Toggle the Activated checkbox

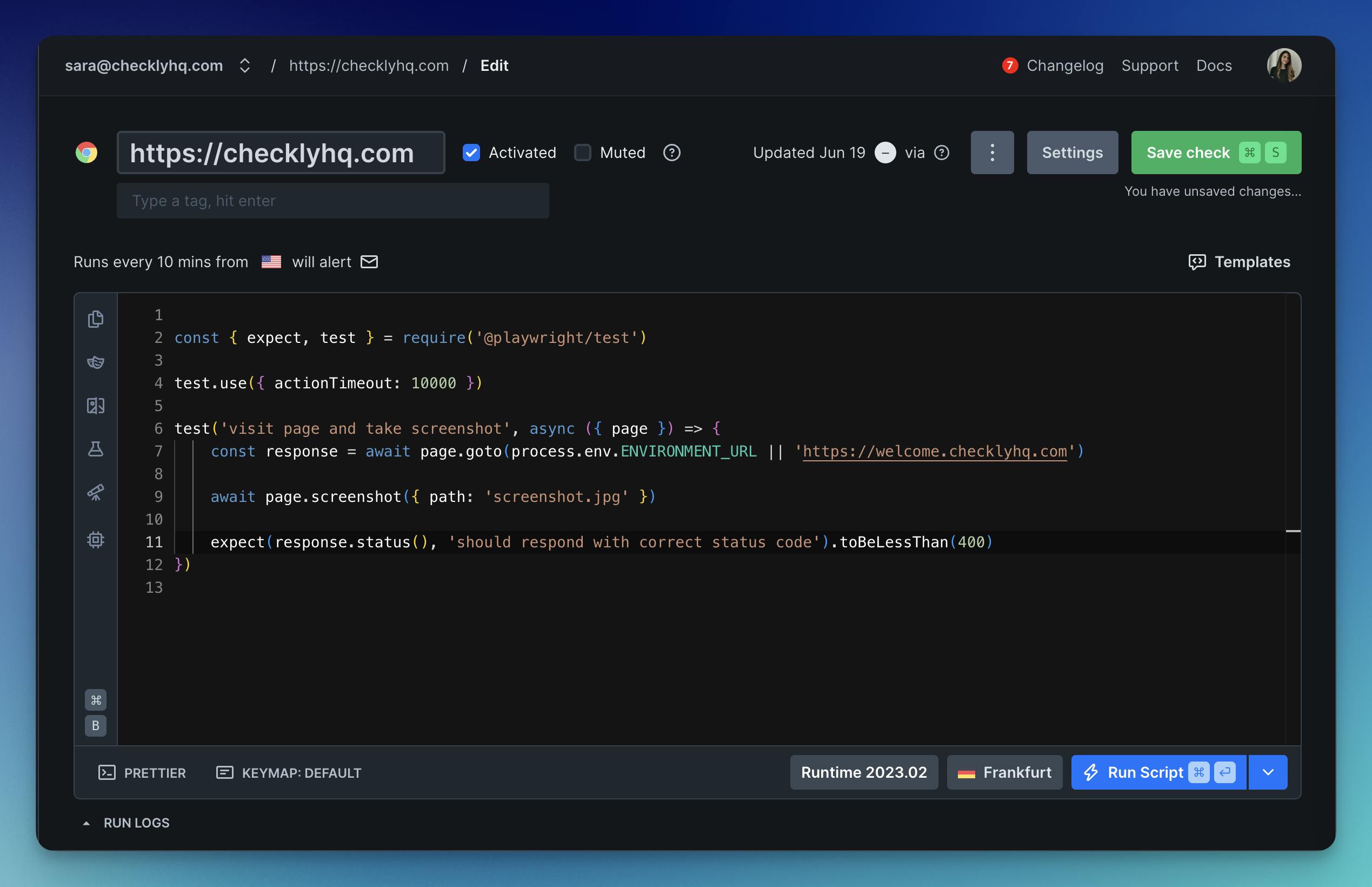click(x=471, y=153)
